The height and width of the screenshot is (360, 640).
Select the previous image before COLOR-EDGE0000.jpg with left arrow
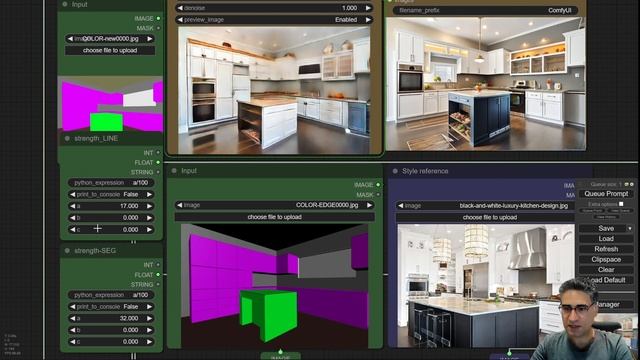click(x=180, y=205)
